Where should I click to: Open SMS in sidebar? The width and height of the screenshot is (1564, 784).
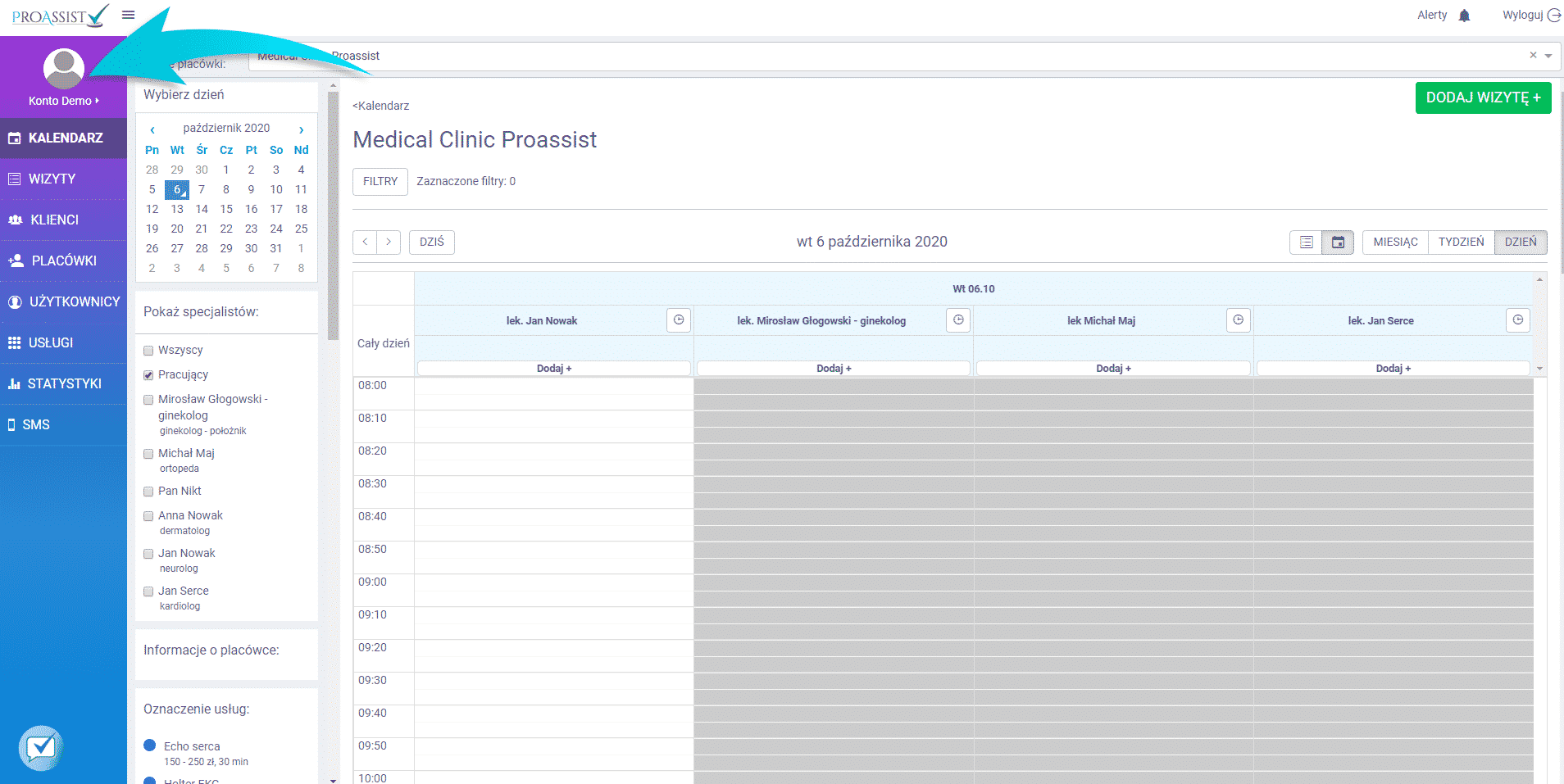pyautogui.click(x=64, y=424)
